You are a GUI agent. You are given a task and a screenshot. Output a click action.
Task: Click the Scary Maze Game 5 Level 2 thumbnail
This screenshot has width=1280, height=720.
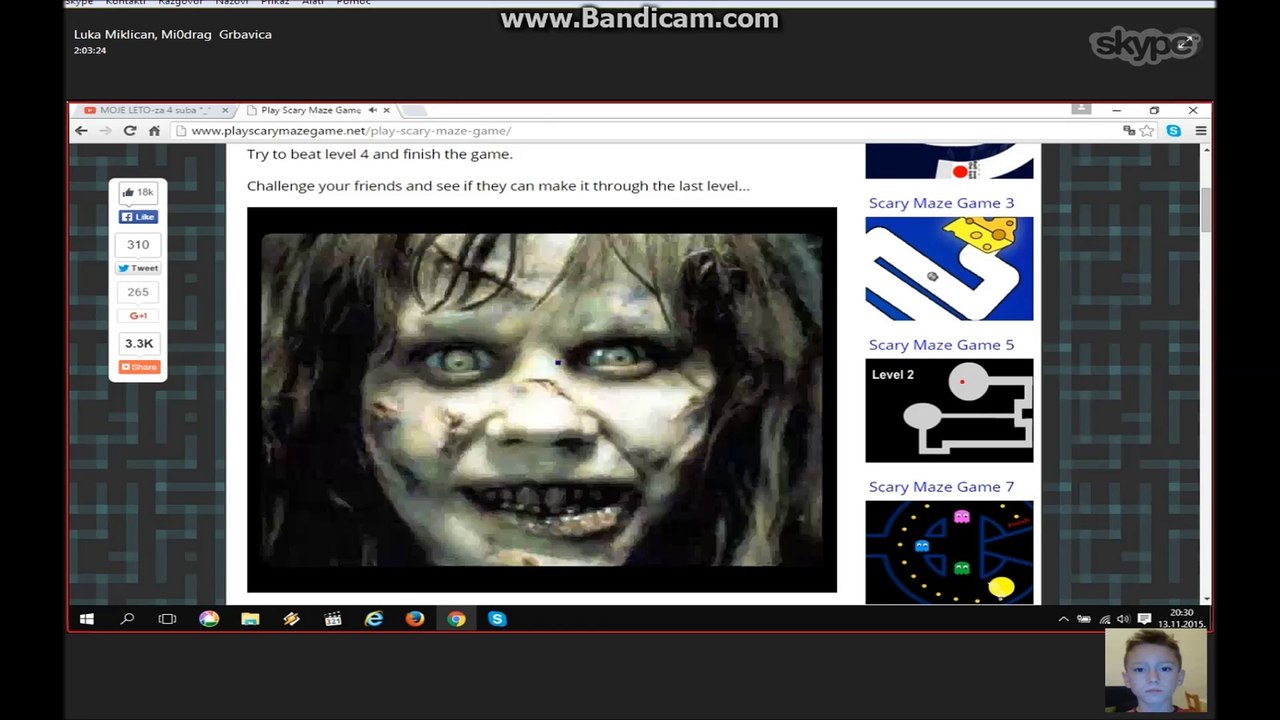coord(949,411)
